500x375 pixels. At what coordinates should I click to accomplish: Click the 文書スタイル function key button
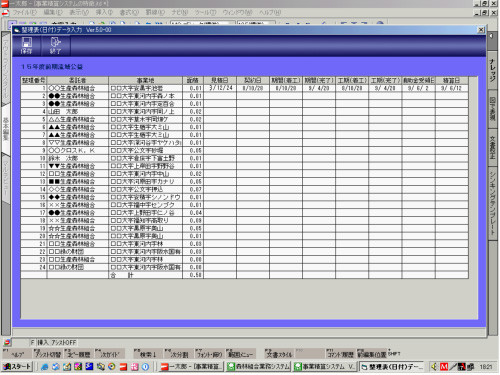pos(279,354)
